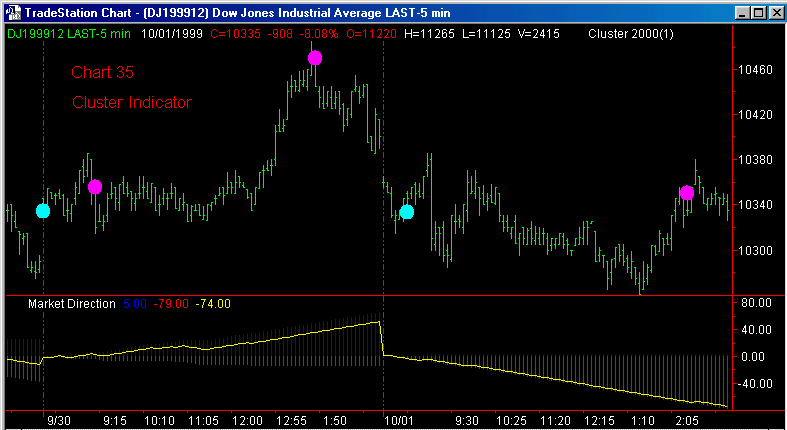
Task: Click the 10340 price axis label
Action: 755,205
